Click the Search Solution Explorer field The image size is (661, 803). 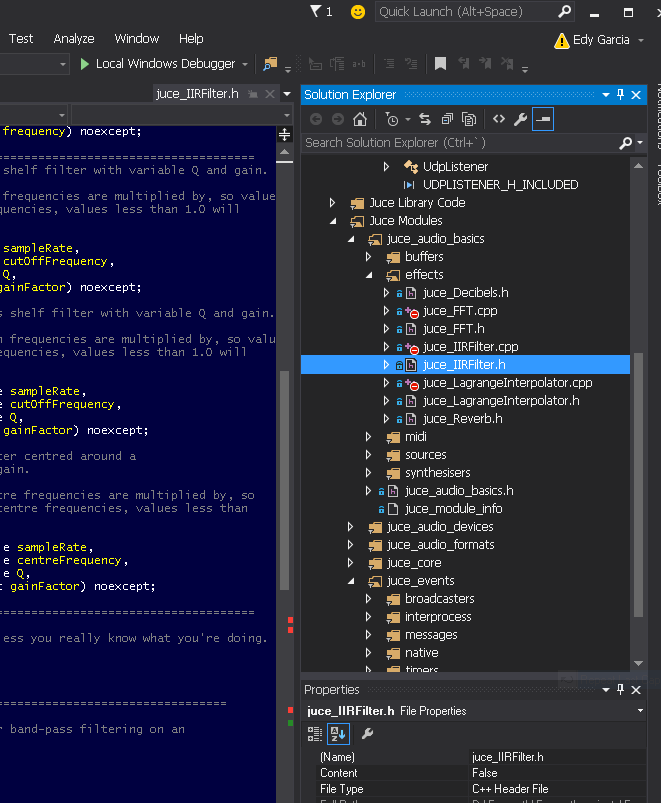460,143
